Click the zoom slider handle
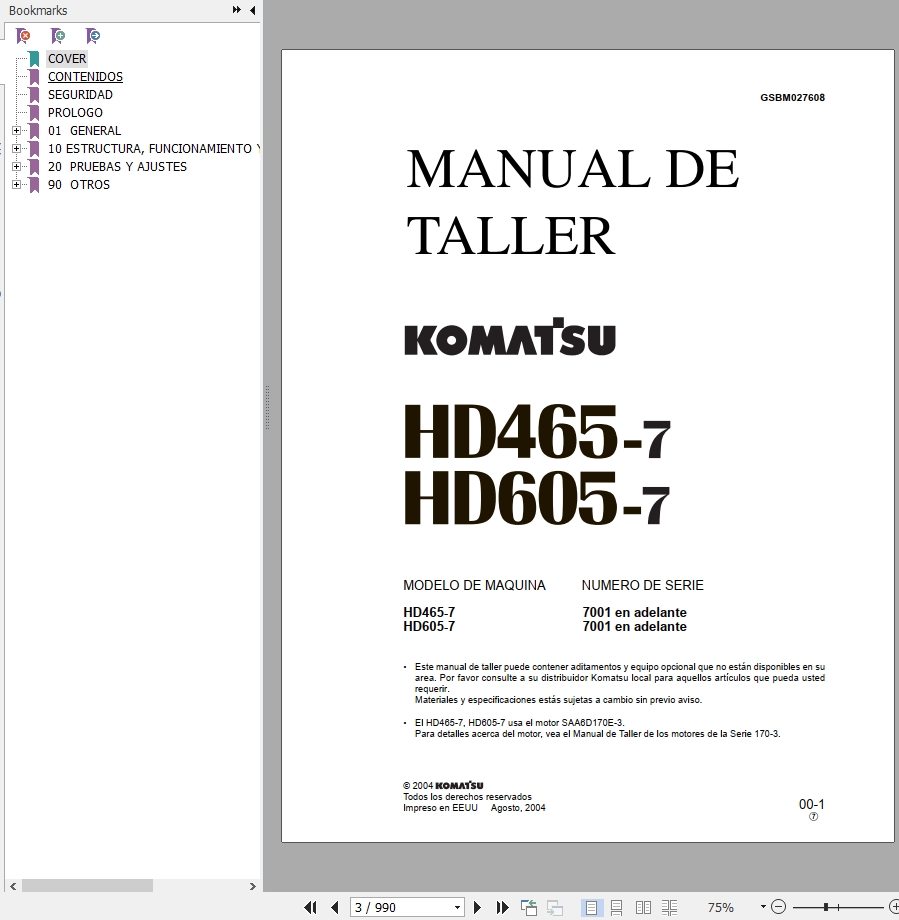Viewport: 899px width, 920px height. click(x=826, y=907)
